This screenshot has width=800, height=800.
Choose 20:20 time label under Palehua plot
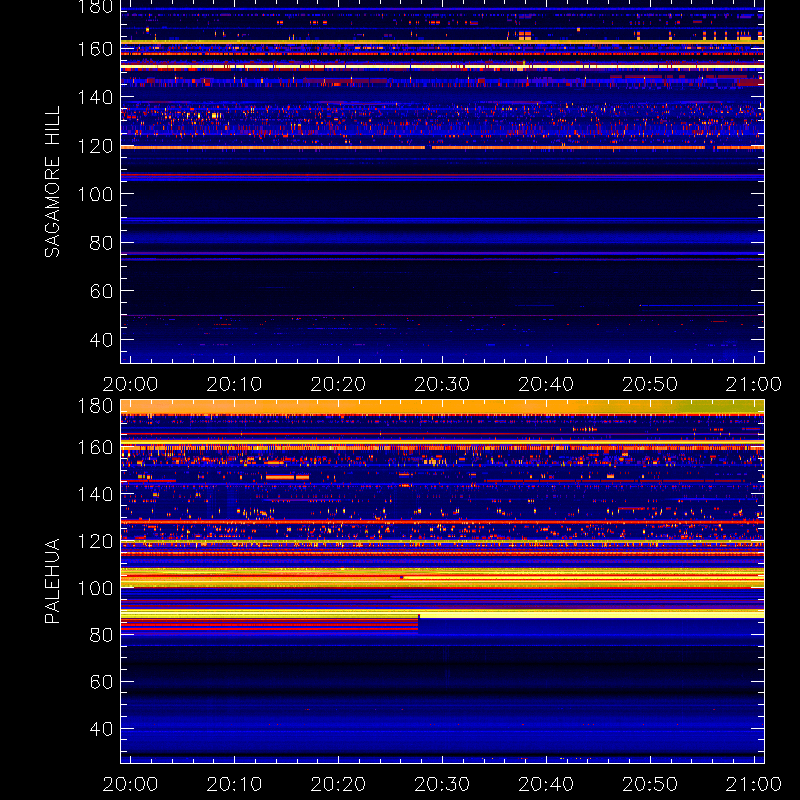click(x=338, y=784)
